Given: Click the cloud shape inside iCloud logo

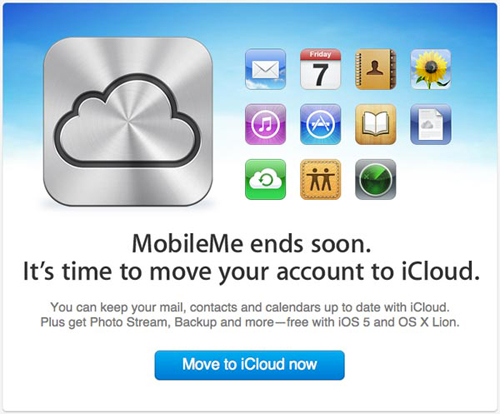Looking at the screenshot, I should click(128, 122).
